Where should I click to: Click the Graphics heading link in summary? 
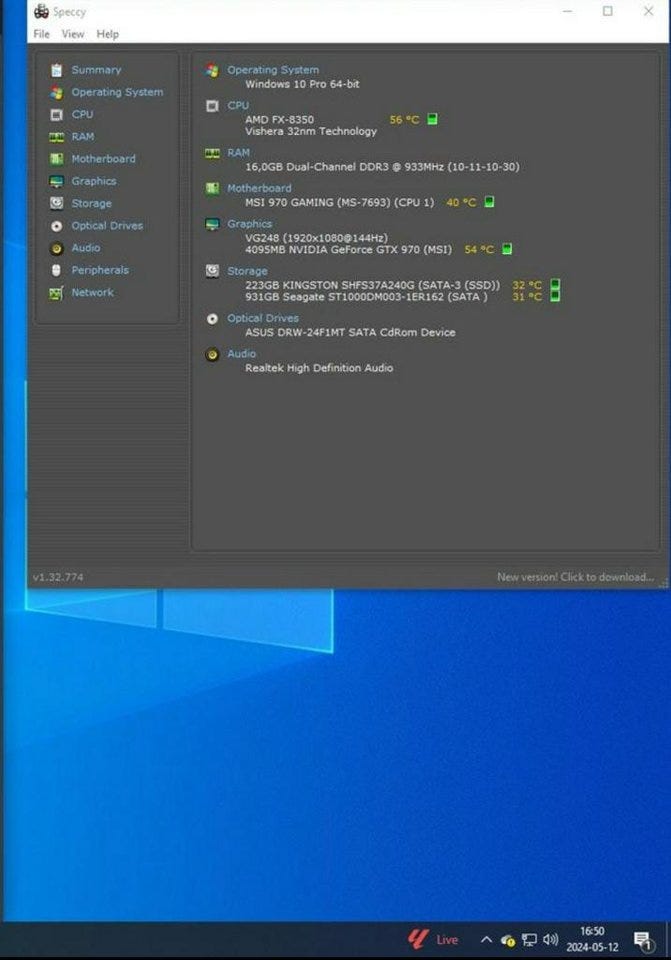(x=249, y=223)
